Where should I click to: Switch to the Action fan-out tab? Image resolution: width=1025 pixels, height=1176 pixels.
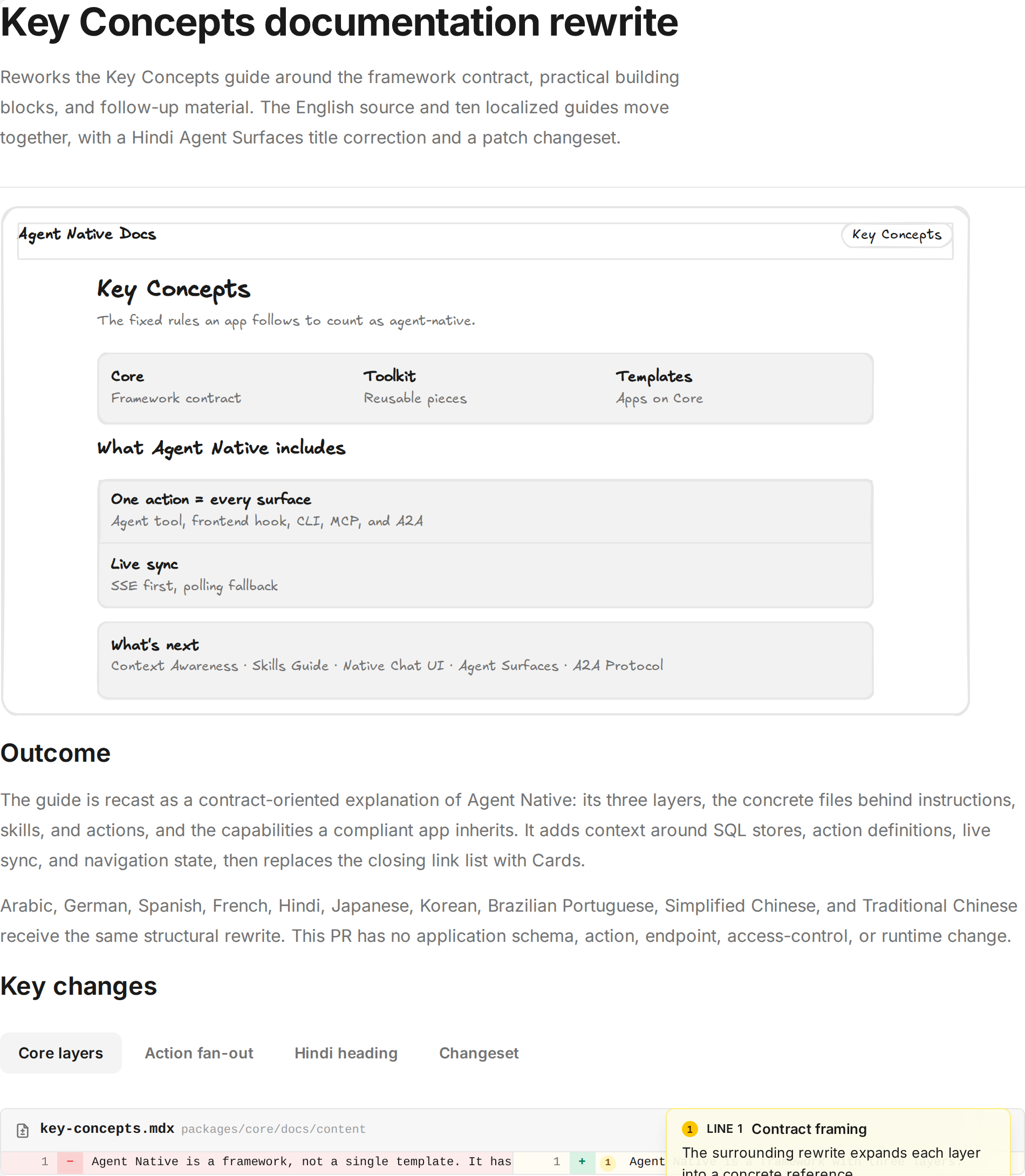[199, 1053]
